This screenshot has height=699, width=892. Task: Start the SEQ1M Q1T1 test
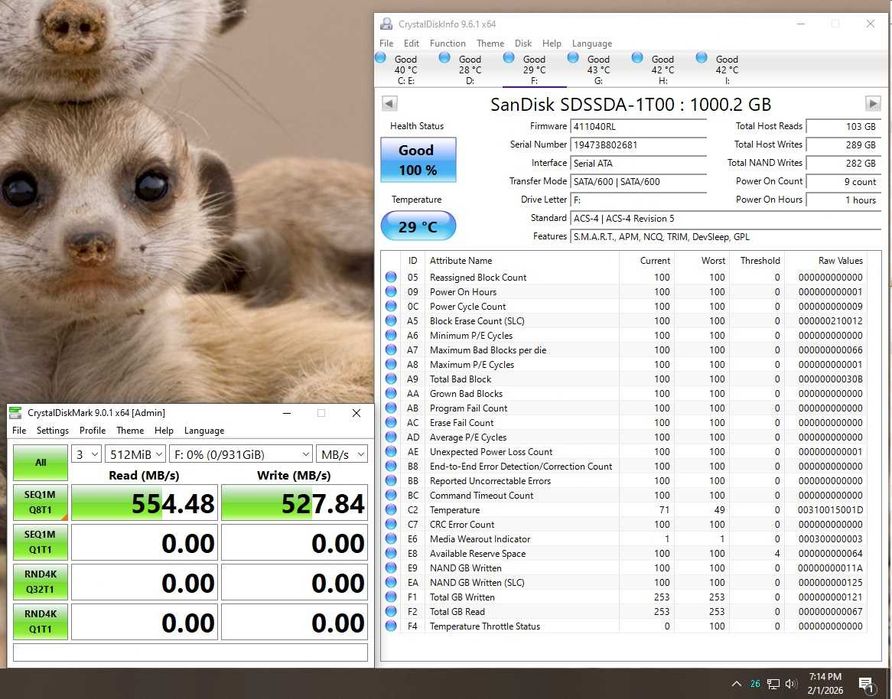click(40, 542)
